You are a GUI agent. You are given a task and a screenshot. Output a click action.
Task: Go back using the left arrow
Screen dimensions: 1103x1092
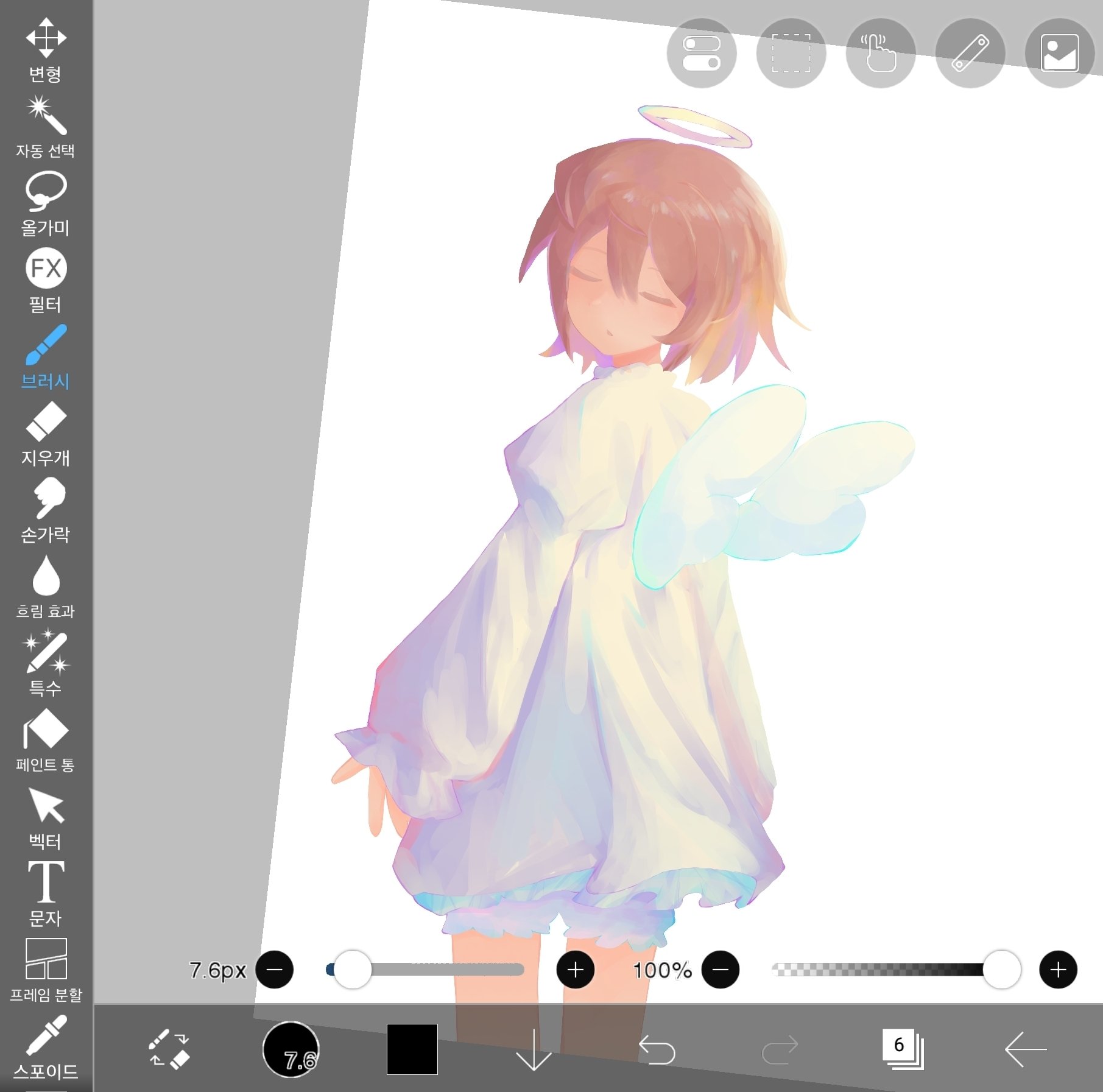(x=1026, y=1049)
